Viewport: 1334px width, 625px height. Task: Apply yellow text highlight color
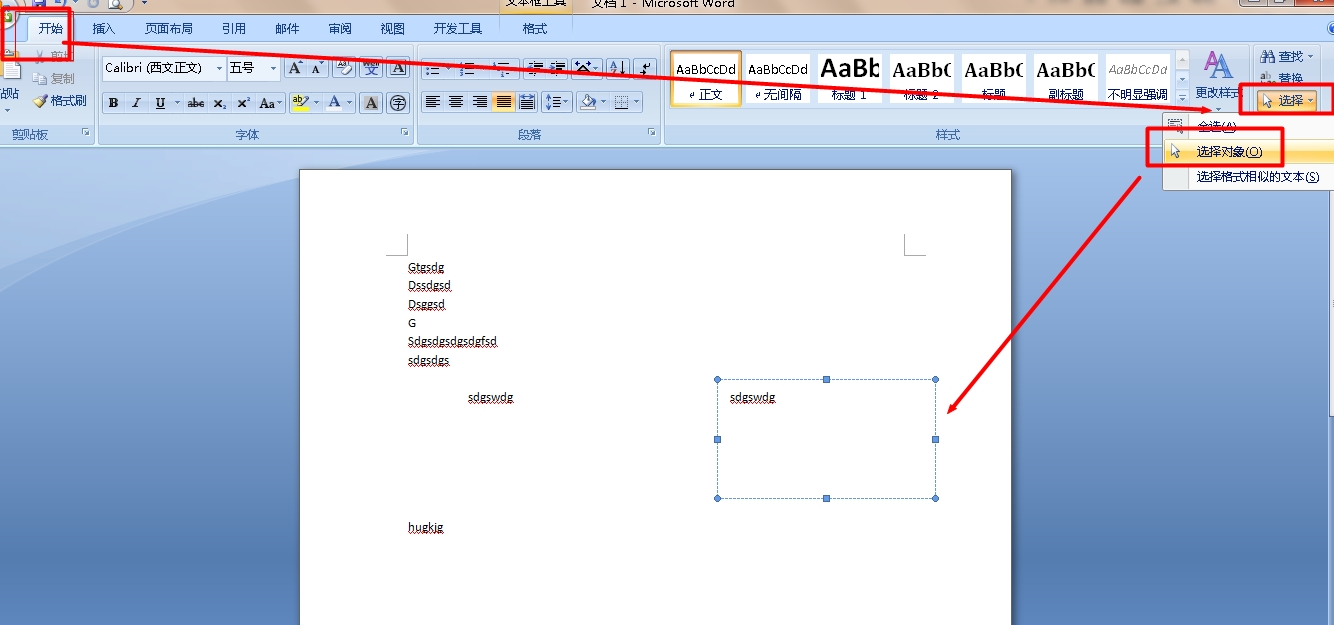tap(300, 103)
